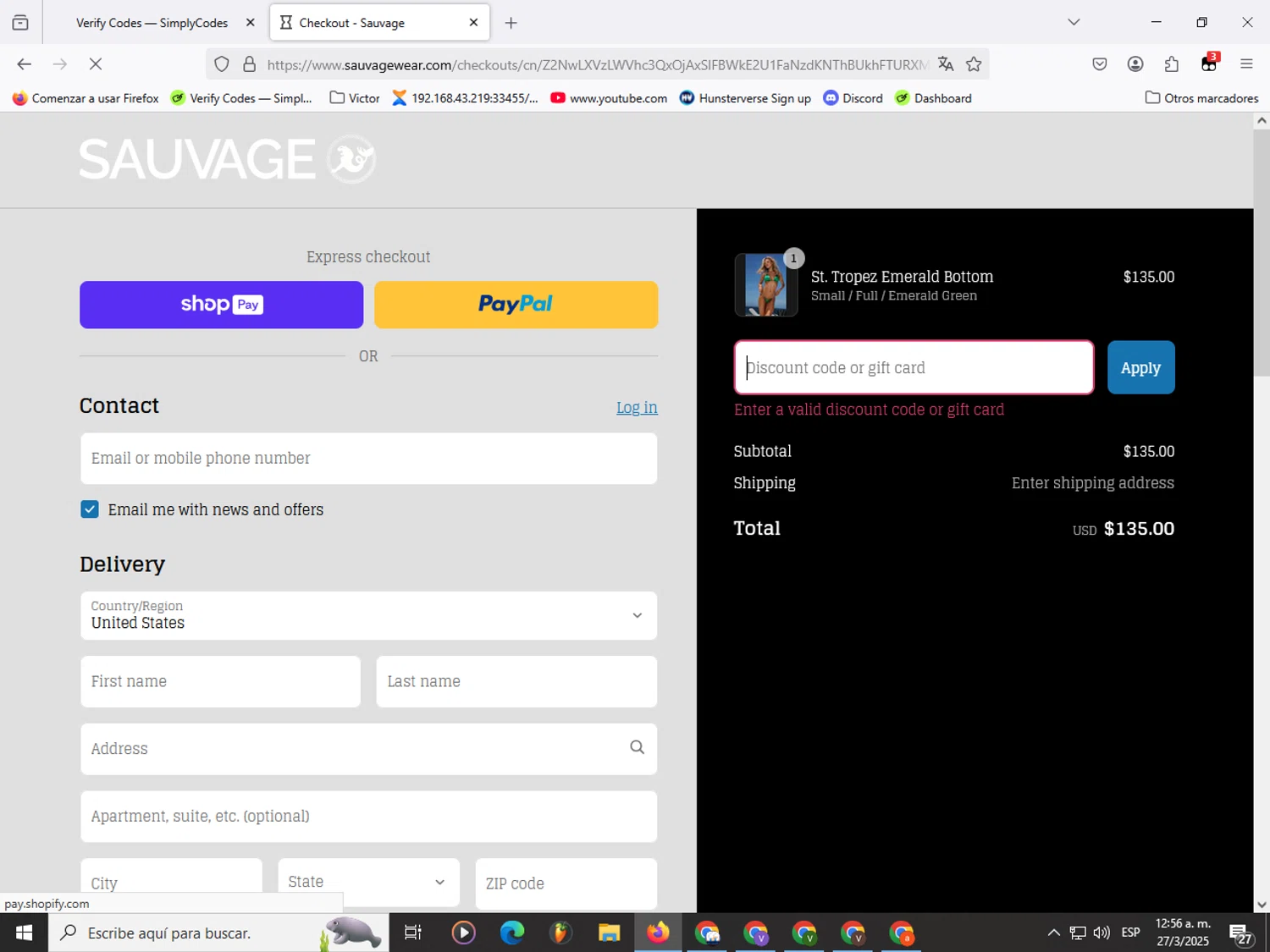This screenshot has height=952, width=1270.
Task: Open the 192.168.43.219 bookmark
Action: click(465, 98)
